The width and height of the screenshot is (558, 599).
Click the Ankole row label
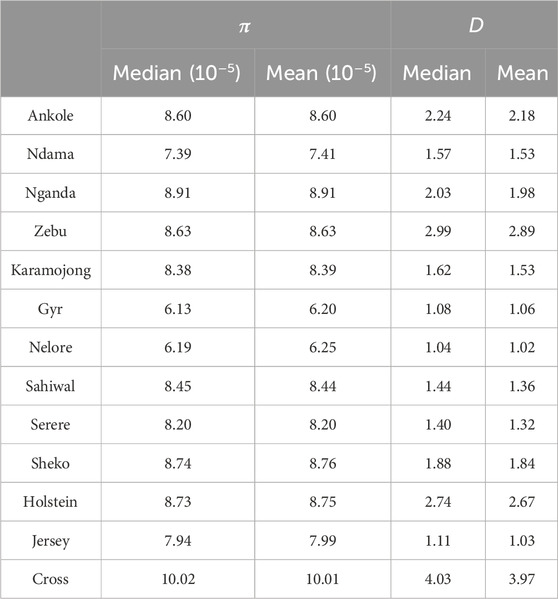pyautogui.click(x=50, y=115)
